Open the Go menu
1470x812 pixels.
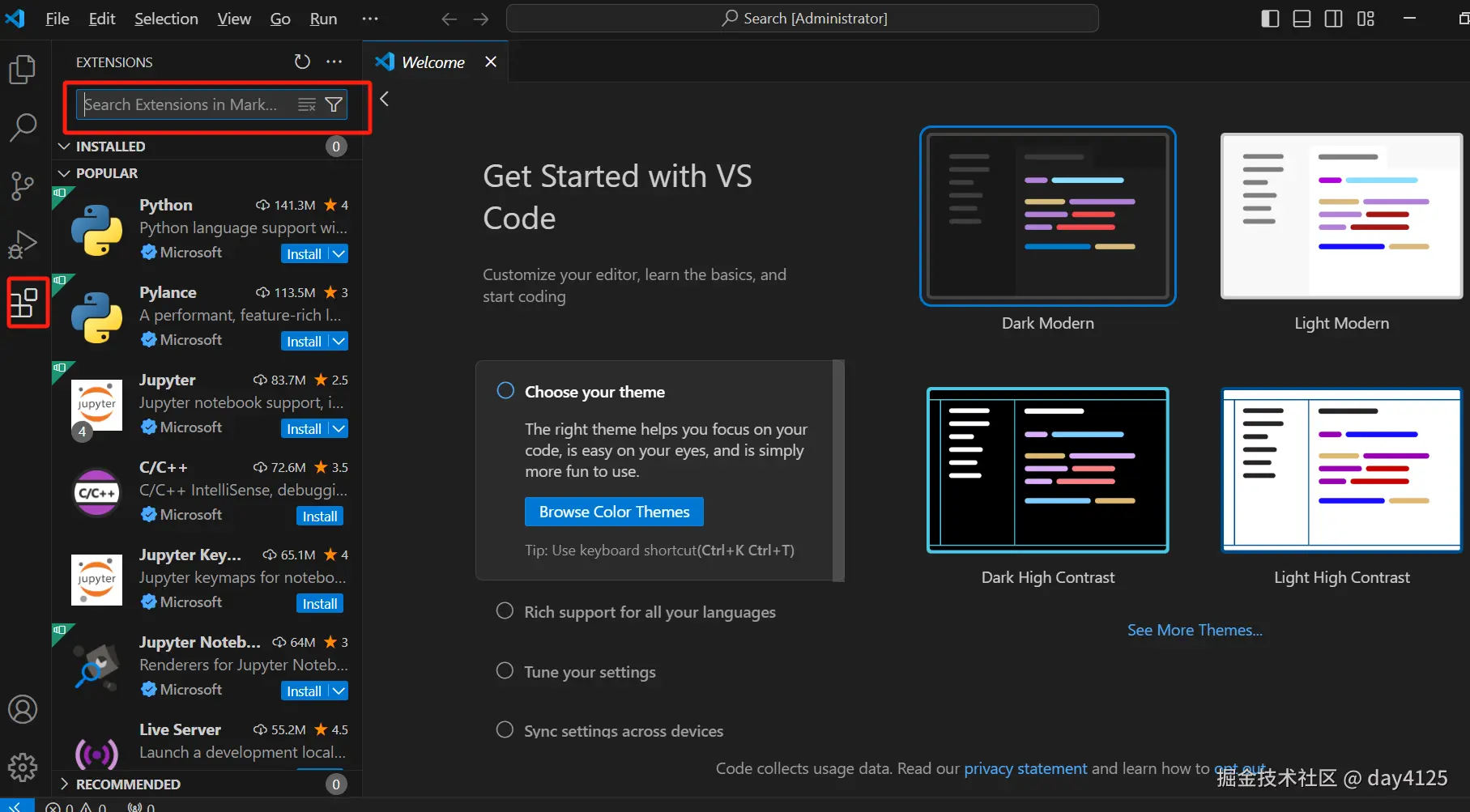(280, 19)
